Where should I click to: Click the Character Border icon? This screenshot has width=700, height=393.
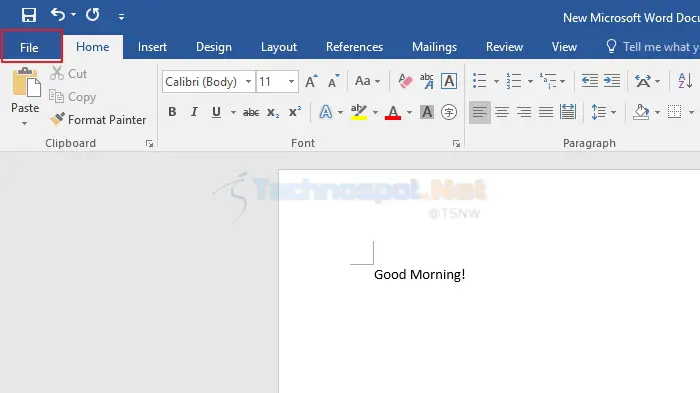coord(449,81)
